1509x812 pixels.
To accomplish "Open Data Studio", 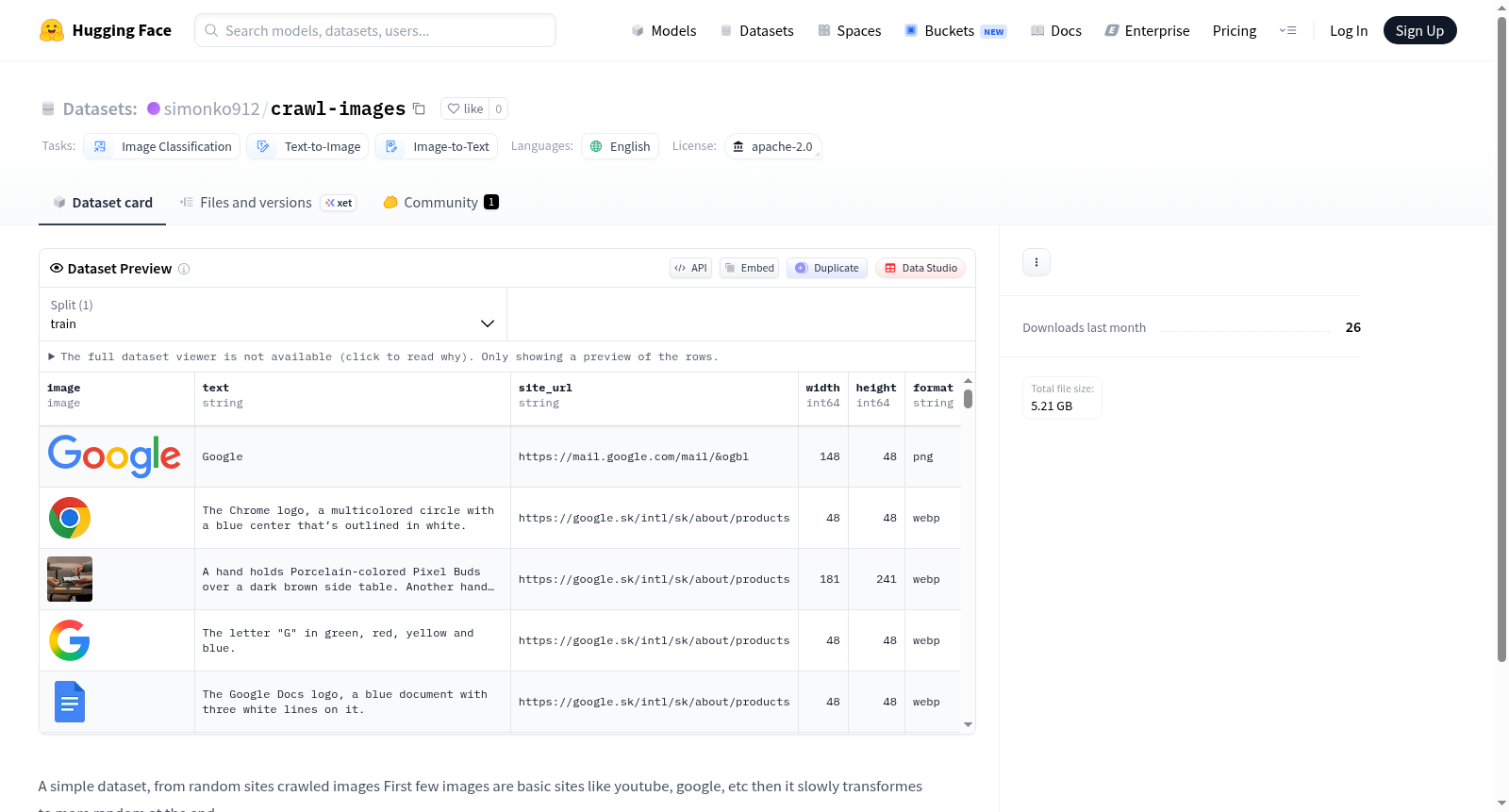I will pos(920,268).
